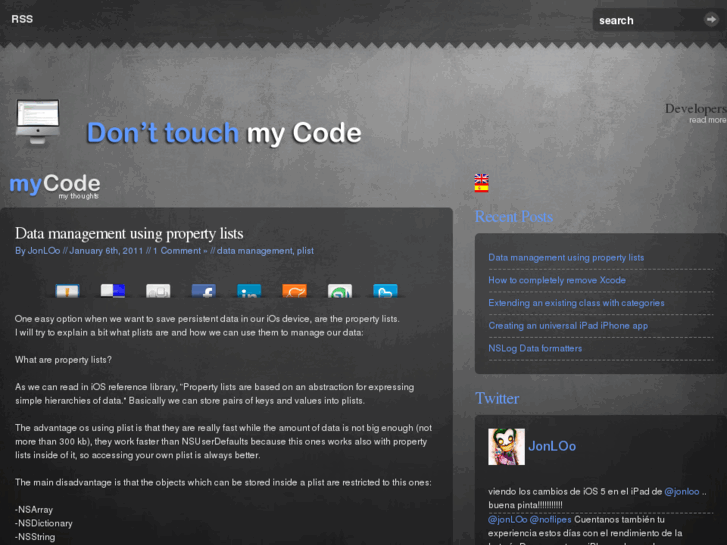
Task: Open recent post Extending an existing class with categories
Action: 576,303
